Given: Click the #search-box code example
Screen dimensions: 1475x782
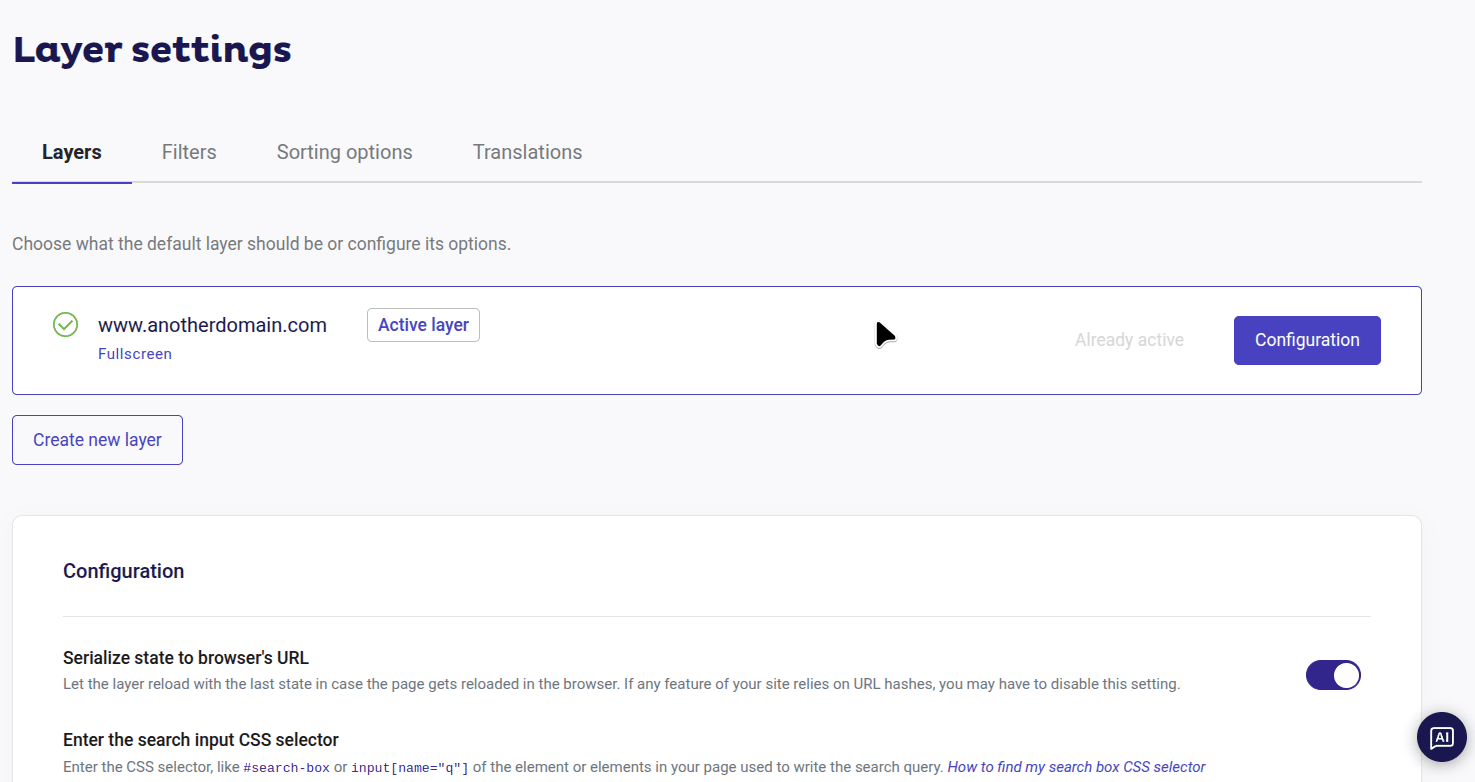Looking at the screenshot, I should (x=286, y=768).
